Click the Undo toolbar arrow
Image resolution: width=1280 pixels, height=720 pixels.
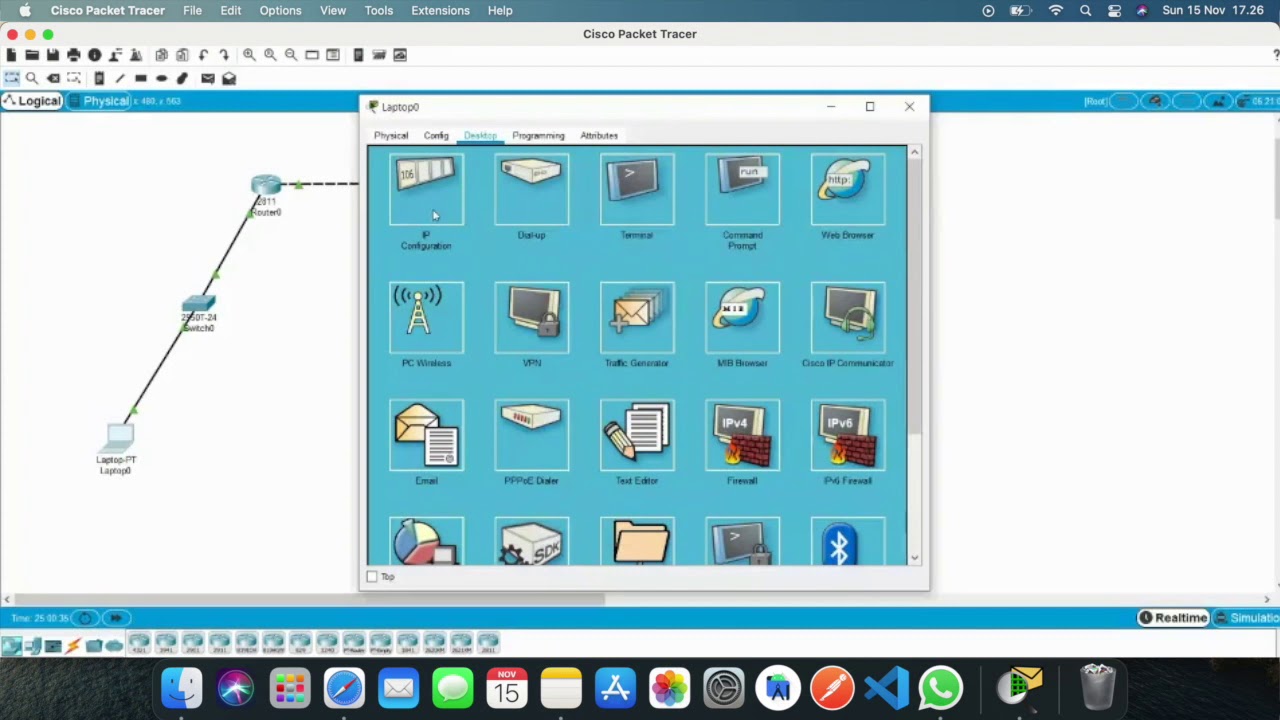click(x=203, y=55)
